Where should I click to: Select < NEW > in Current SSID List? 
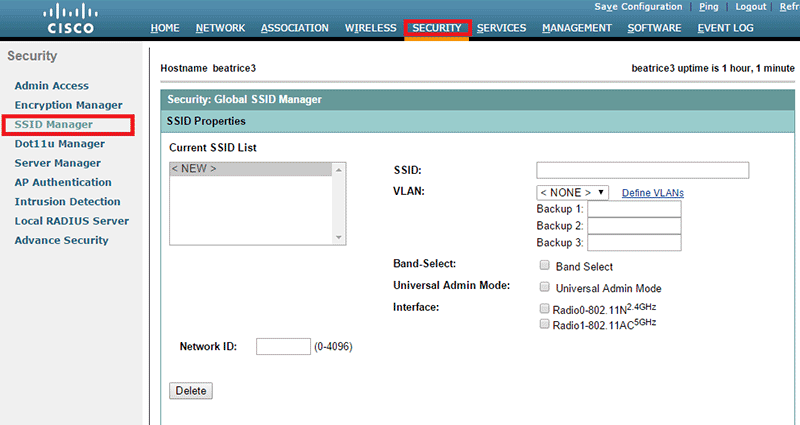click(x=251, y=169)
